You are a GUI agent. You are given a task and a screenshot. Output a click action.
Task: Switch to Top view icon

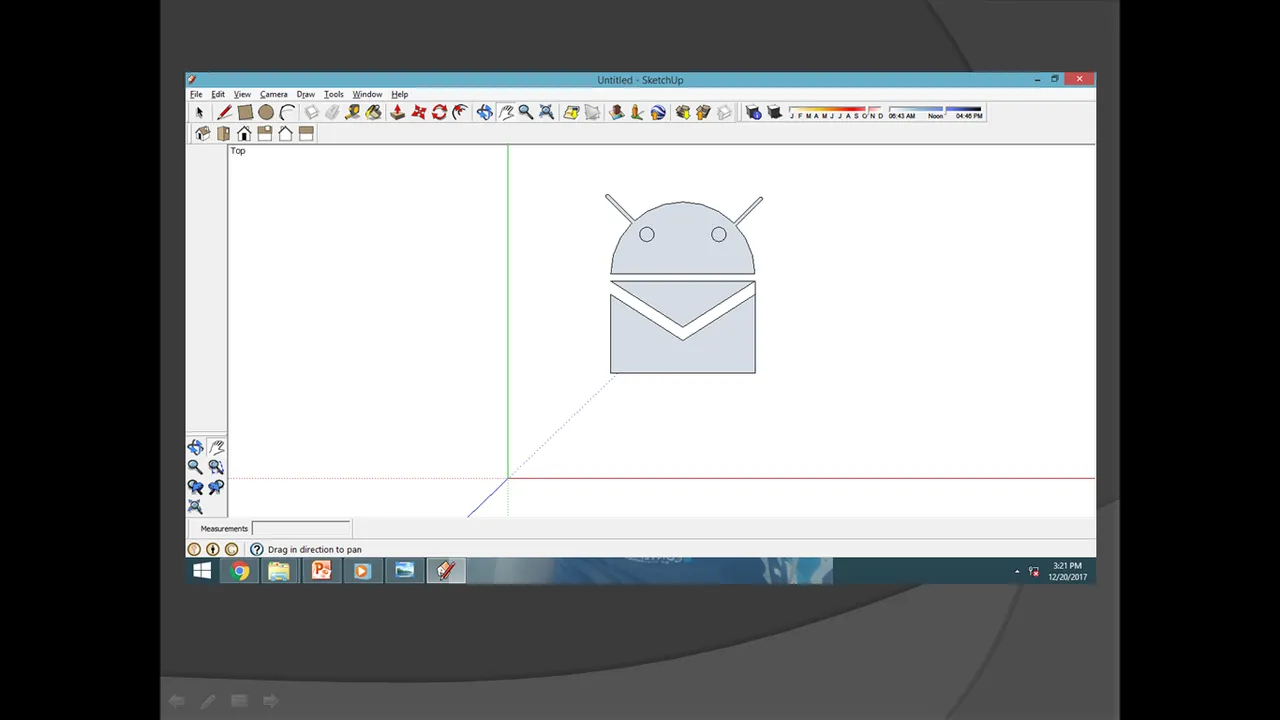(223, 133)
